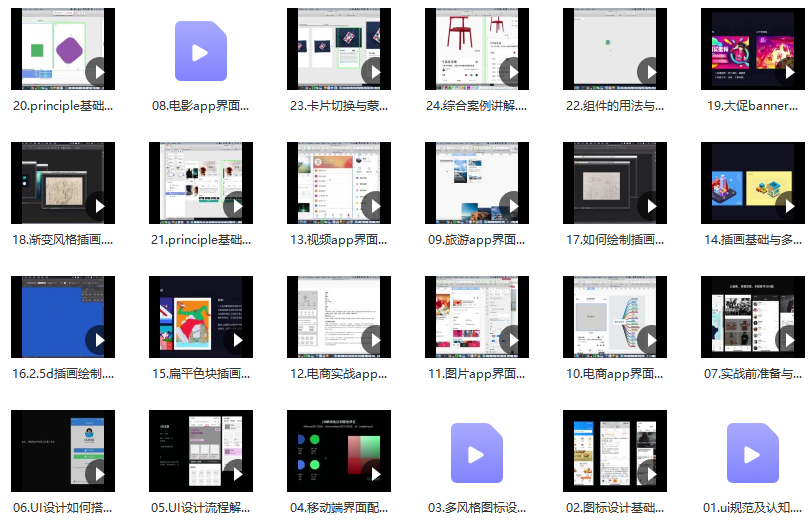
Task: Click the play badge on the 04.移动端界面配 thumbnail
Action: coord(374,474)
